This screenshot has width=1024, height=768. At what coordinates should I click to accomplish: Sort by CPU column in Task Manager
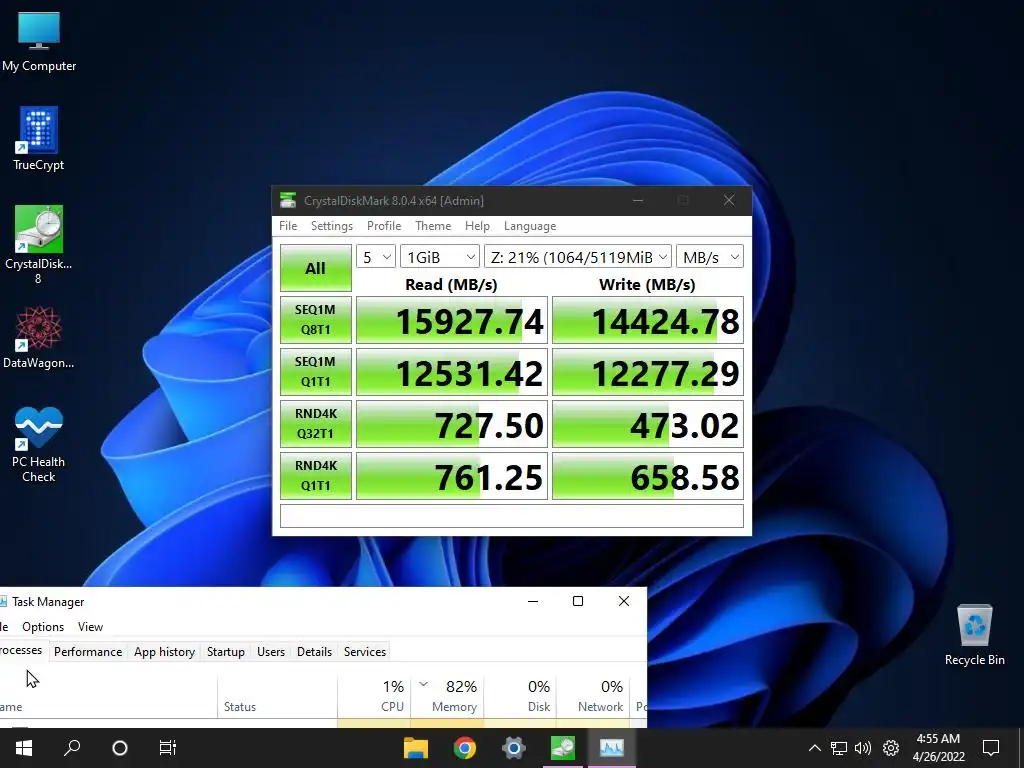pyautogui.click(x=374, y=696)
